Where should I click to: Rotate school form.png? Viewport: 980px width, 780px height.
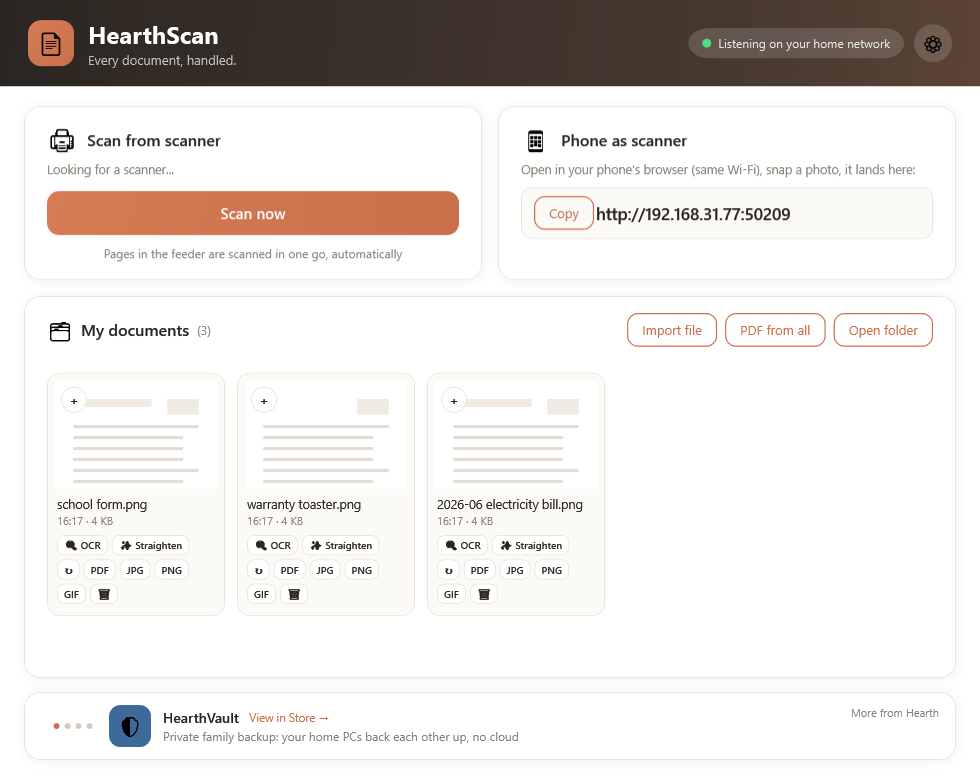coord(69,571)
